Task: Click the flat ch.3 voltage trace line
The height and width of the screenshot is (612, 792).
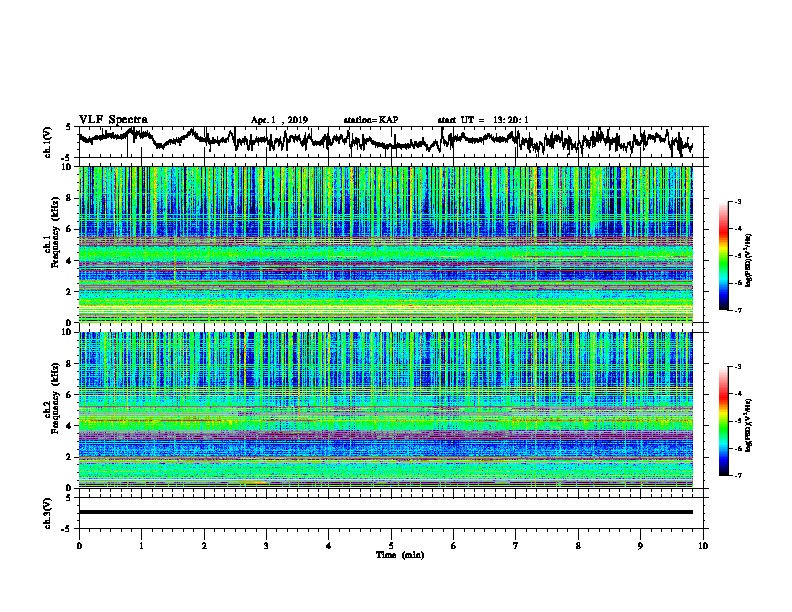Action: [385, 512]
